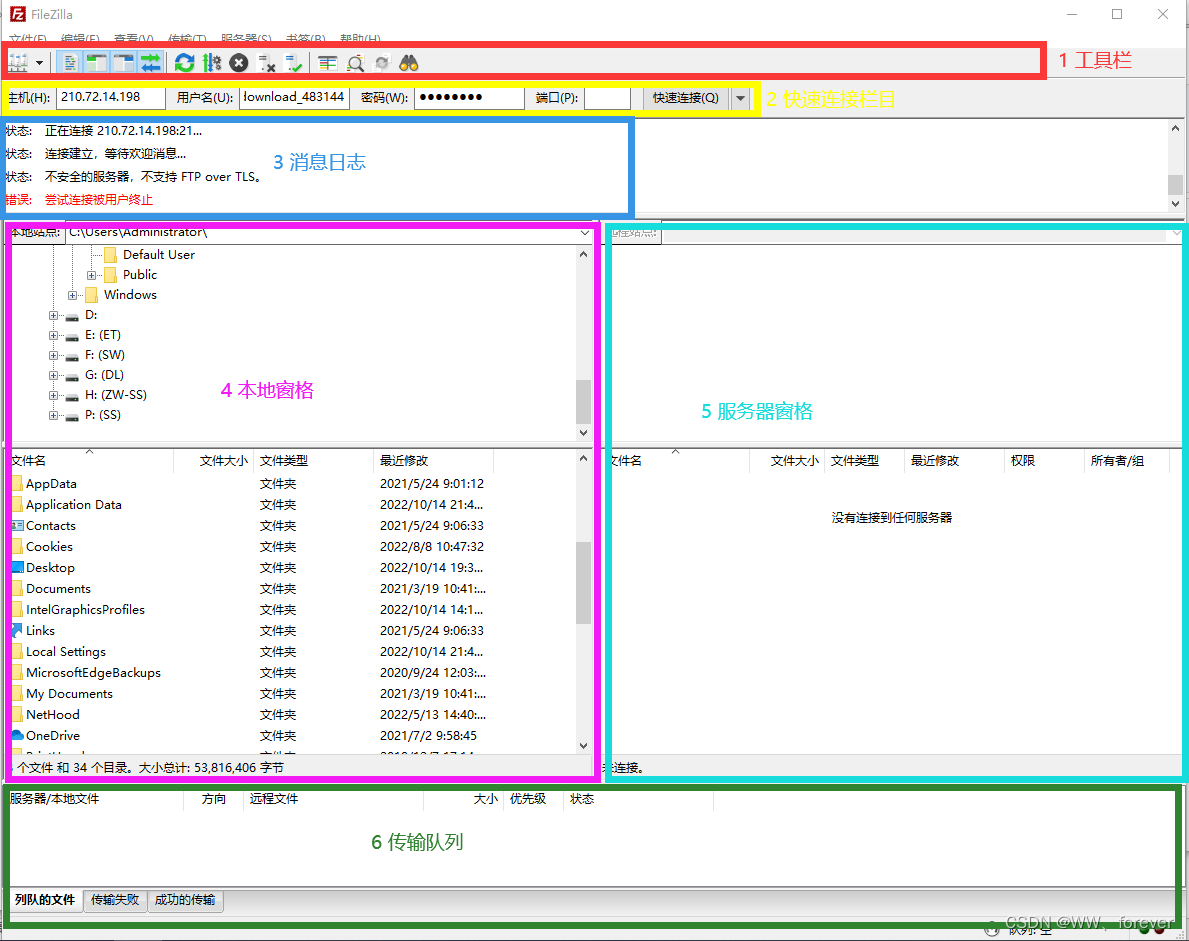Click the AppData folder icon
This screenshot has width=1189, height=941.
click(x=17, y=484)
